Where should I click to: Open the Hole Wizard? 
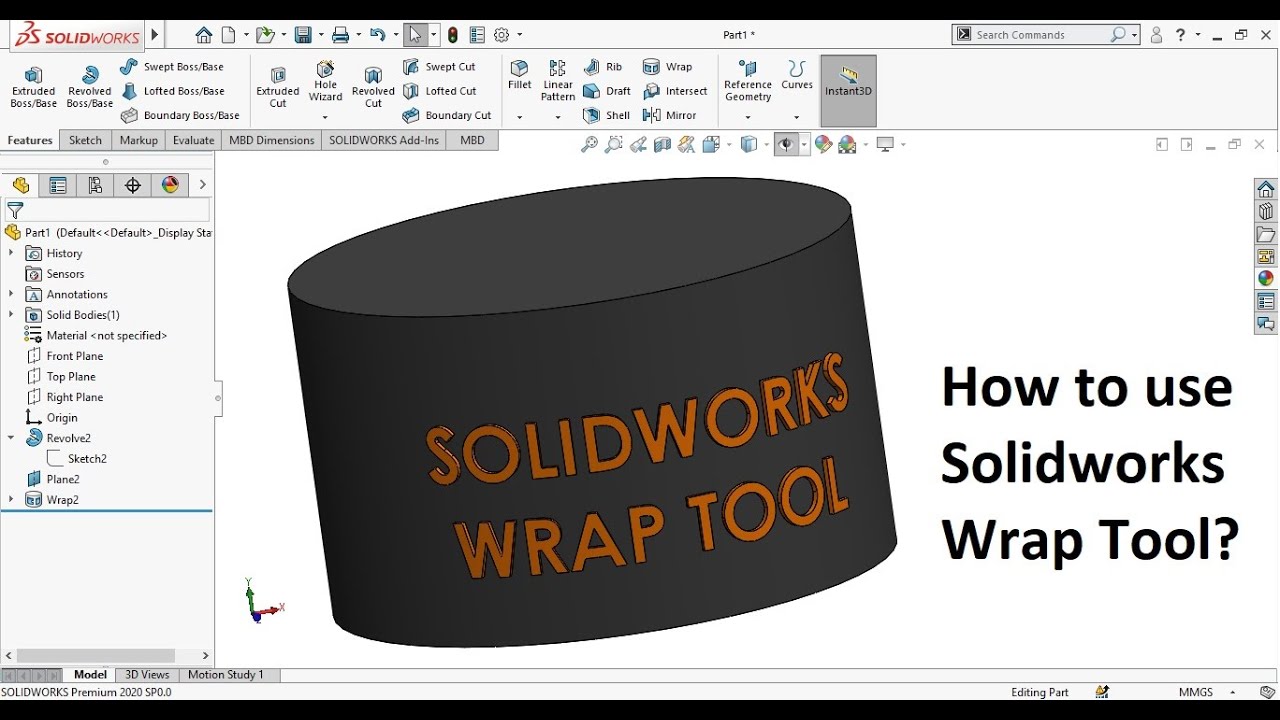[325, 82]
